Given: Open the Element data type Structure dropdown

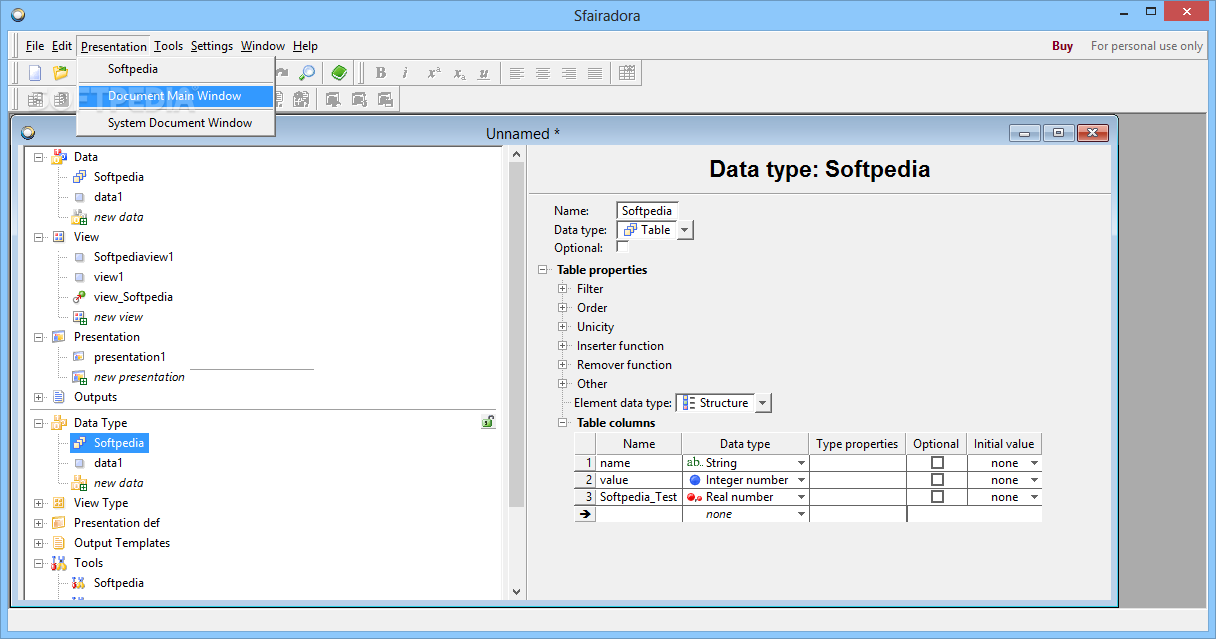Looking at the screenshot, I should pos(763,403).
